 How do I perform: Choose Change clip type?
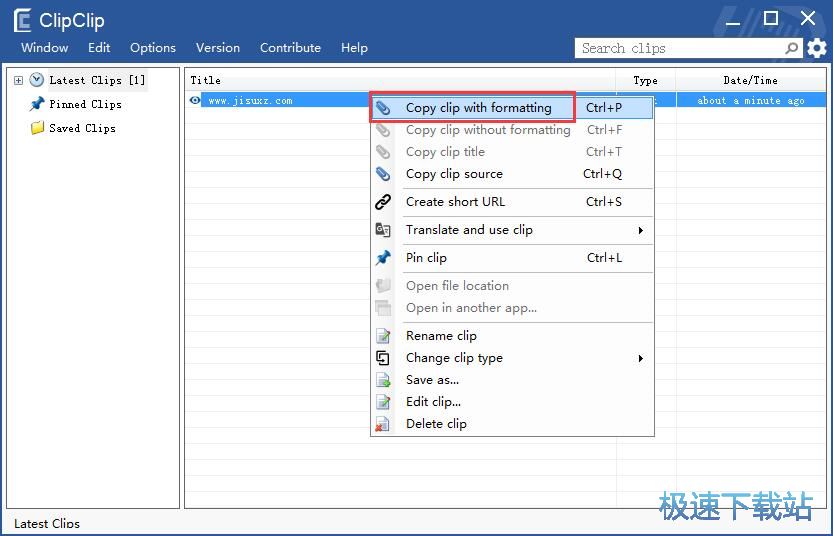512,358
